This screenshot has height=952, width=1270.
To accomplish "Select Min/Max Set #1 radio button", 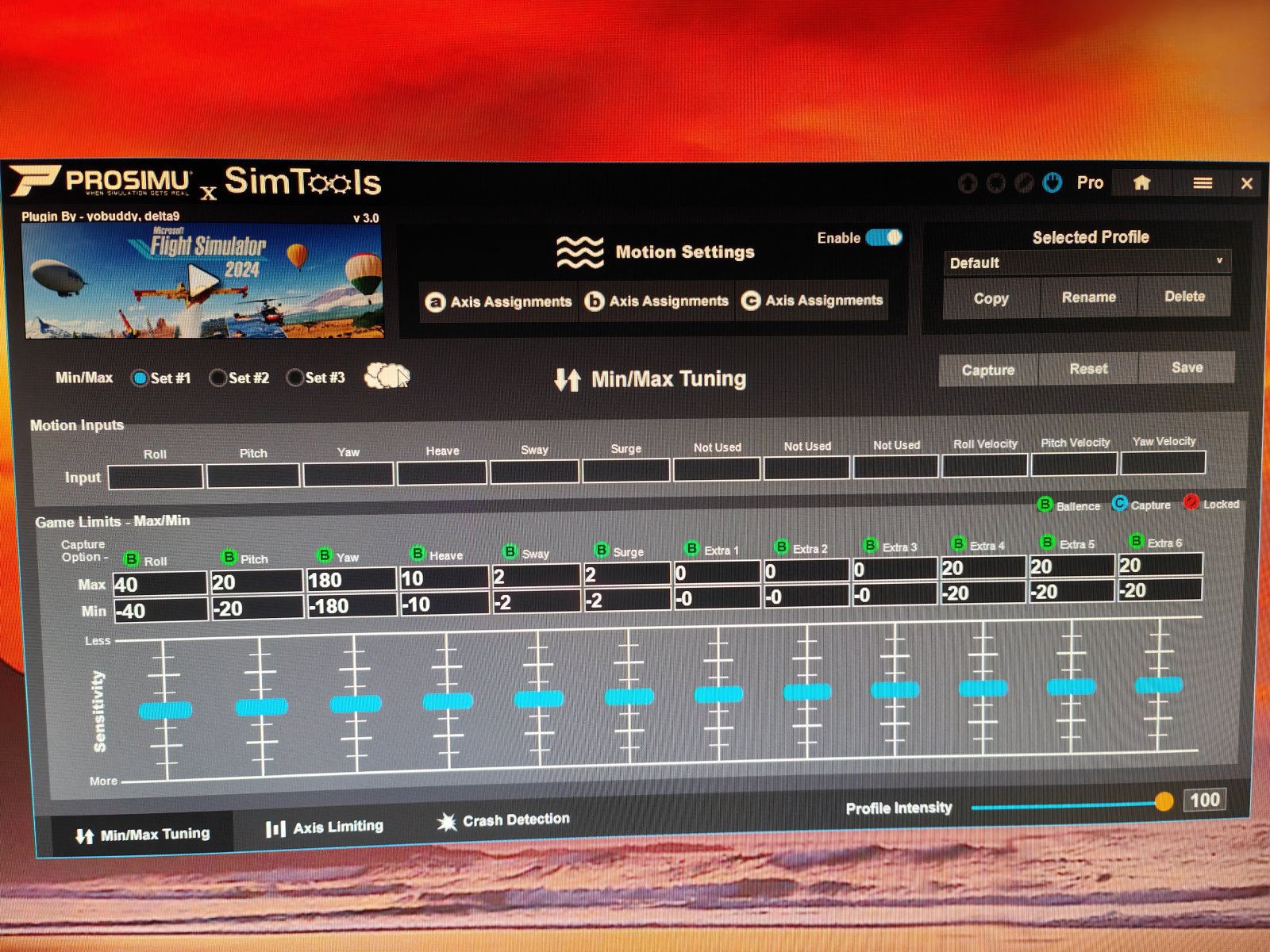I will [x=140, y=378].
